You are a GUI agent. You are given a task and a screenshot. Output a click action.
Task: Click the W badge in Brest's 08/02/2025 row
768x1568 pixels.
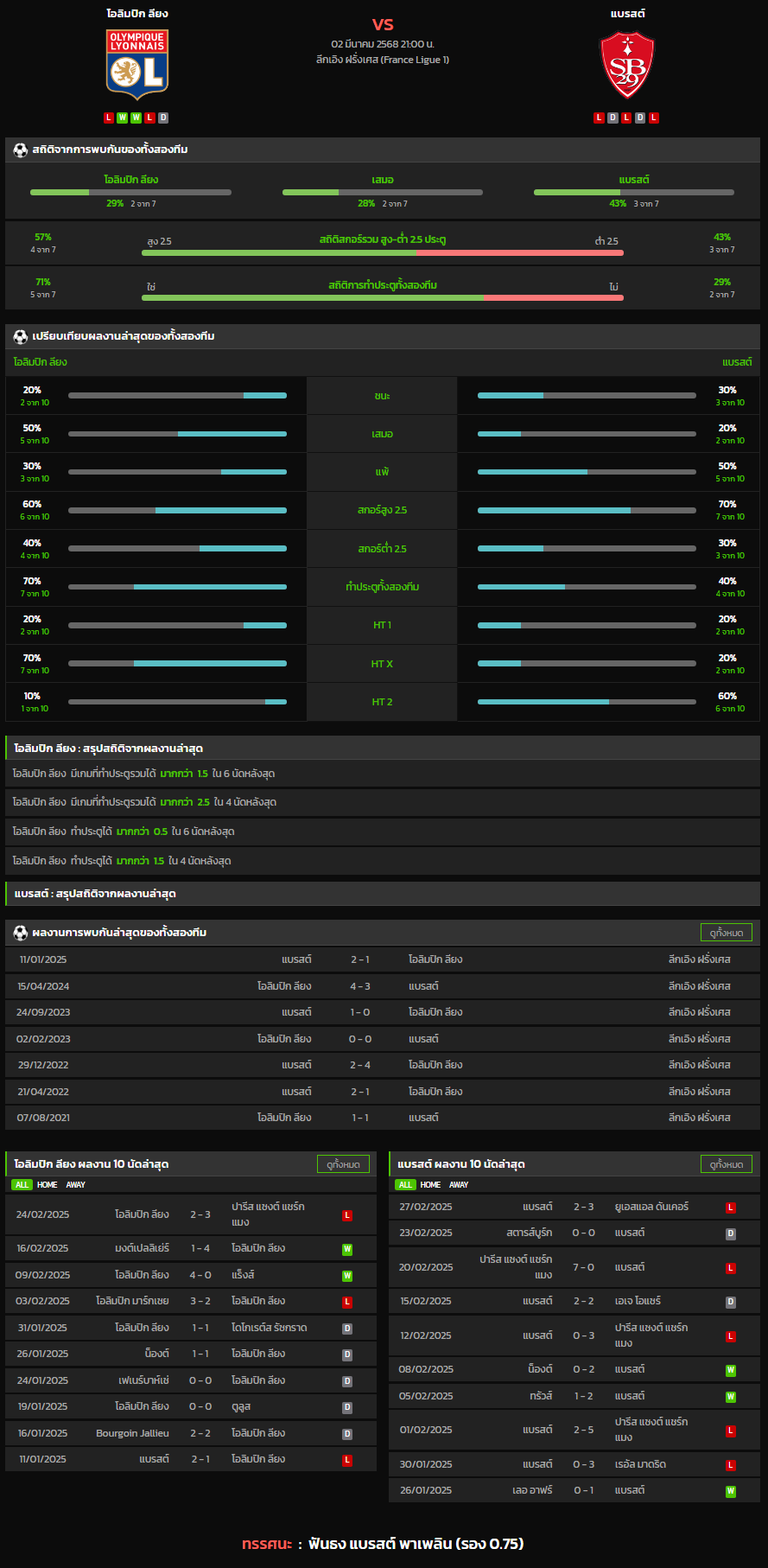click(x=731, y=1370)
